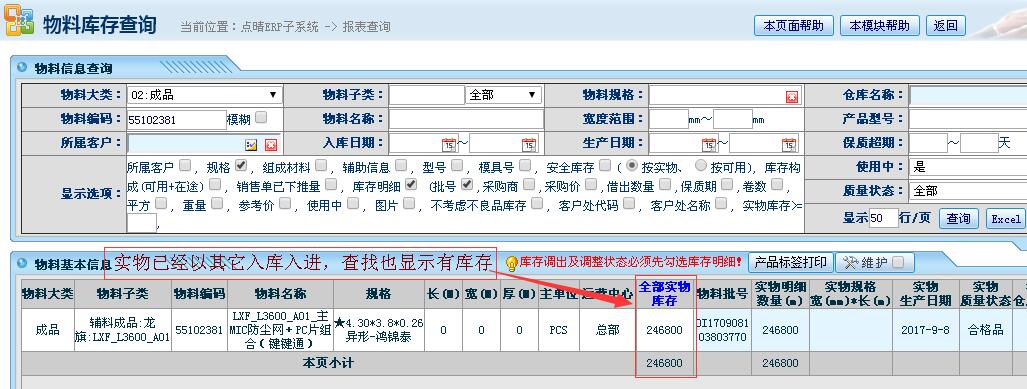Open customer picker icon in 所属客户 field
This screenshot has width=1027, height=389.
pyautogui.click(x=252, y=145)
